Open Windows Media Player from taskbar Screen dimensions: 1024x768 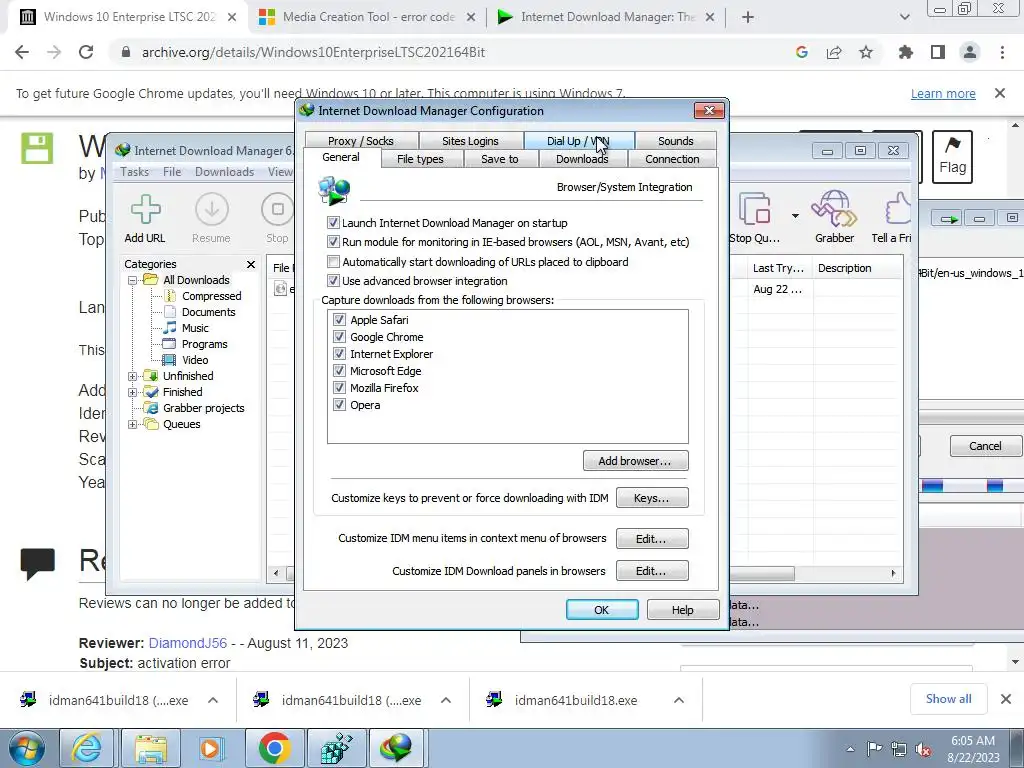(210, 748)
